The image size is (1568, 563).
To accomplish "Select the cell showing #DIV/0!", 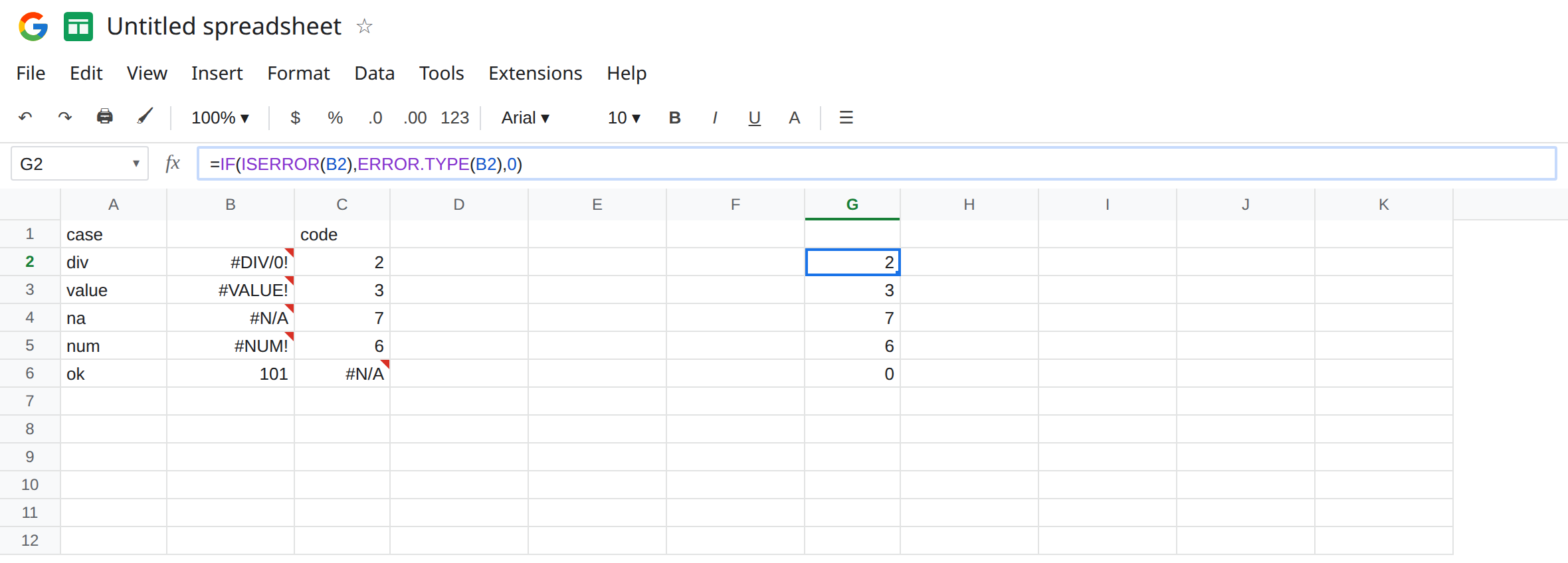I will [x=231, y=262].
